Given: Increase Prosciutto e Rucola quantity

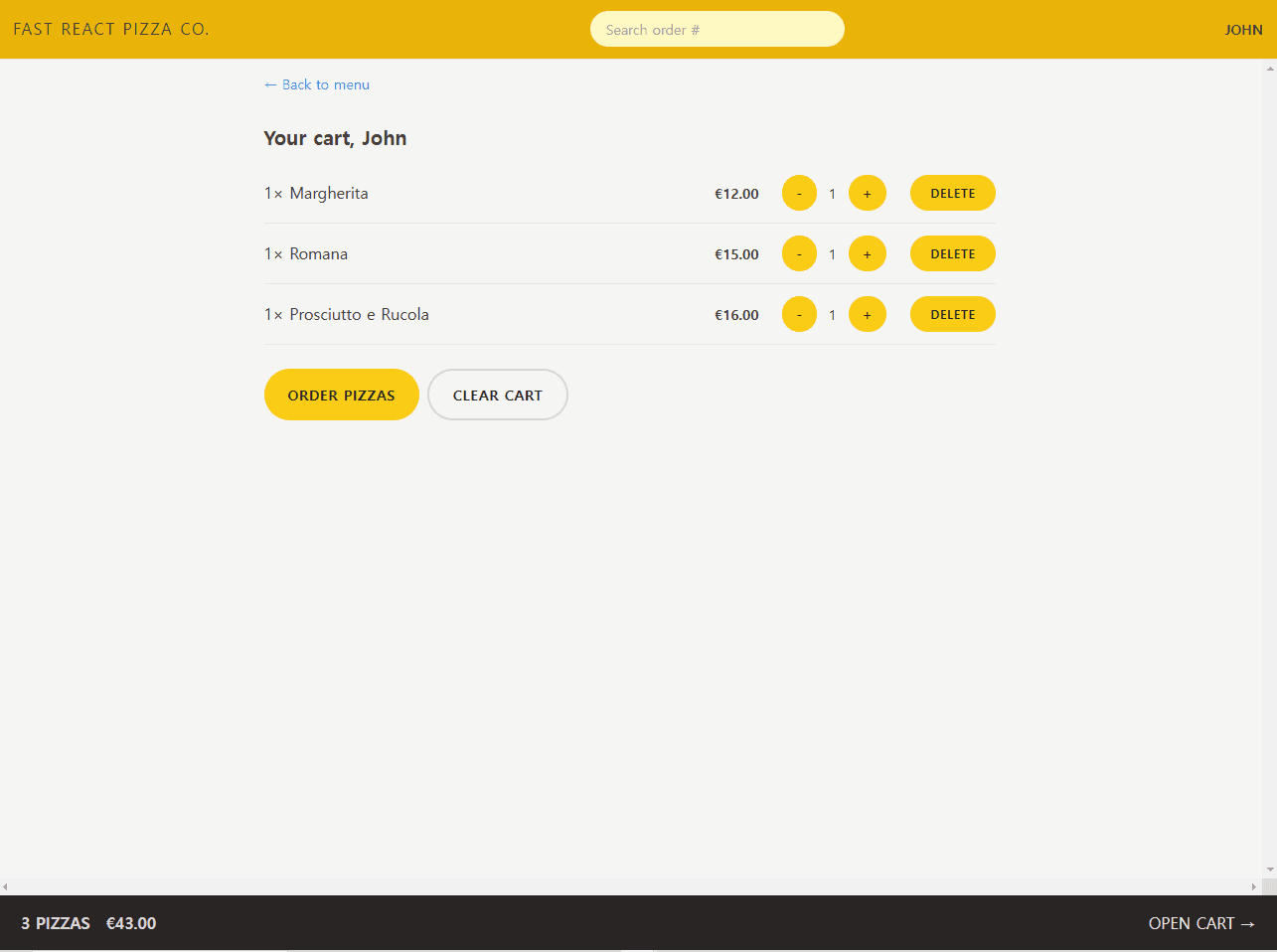Looking at the screenshot, I should tap(867, 314).
